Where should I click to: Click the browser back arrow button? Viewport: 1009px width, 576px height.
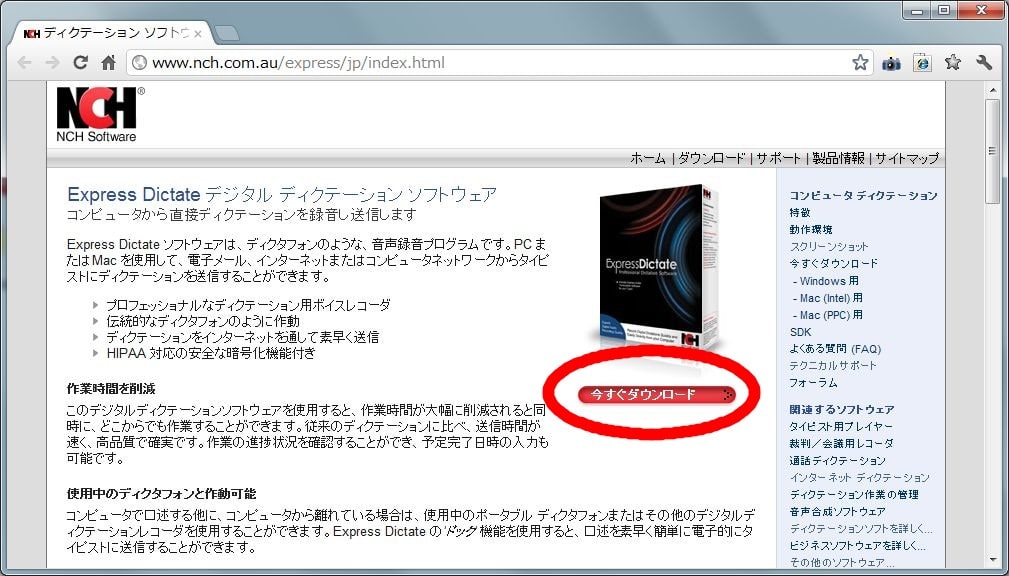(25, 63)
